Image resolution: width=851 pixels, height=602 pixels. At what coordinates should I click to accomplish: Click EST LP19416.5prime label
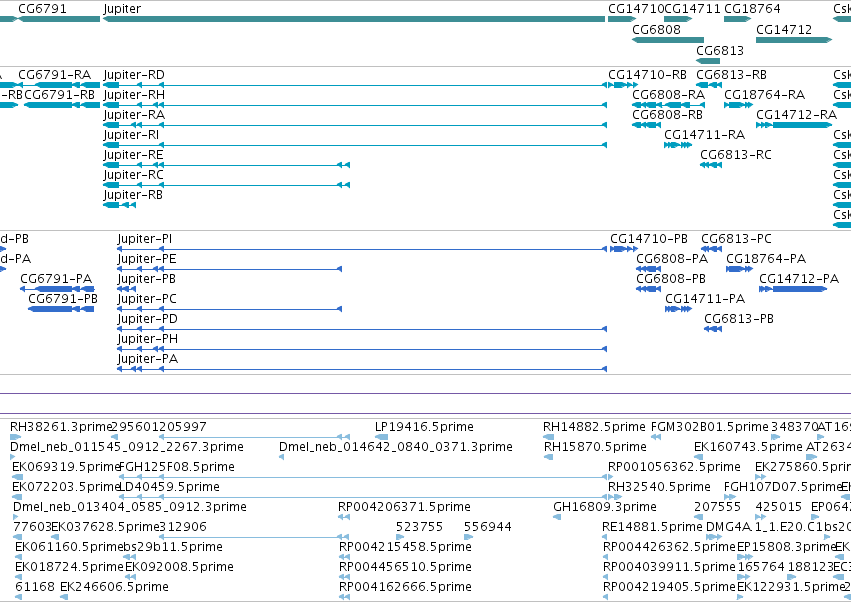coord(424,427)
